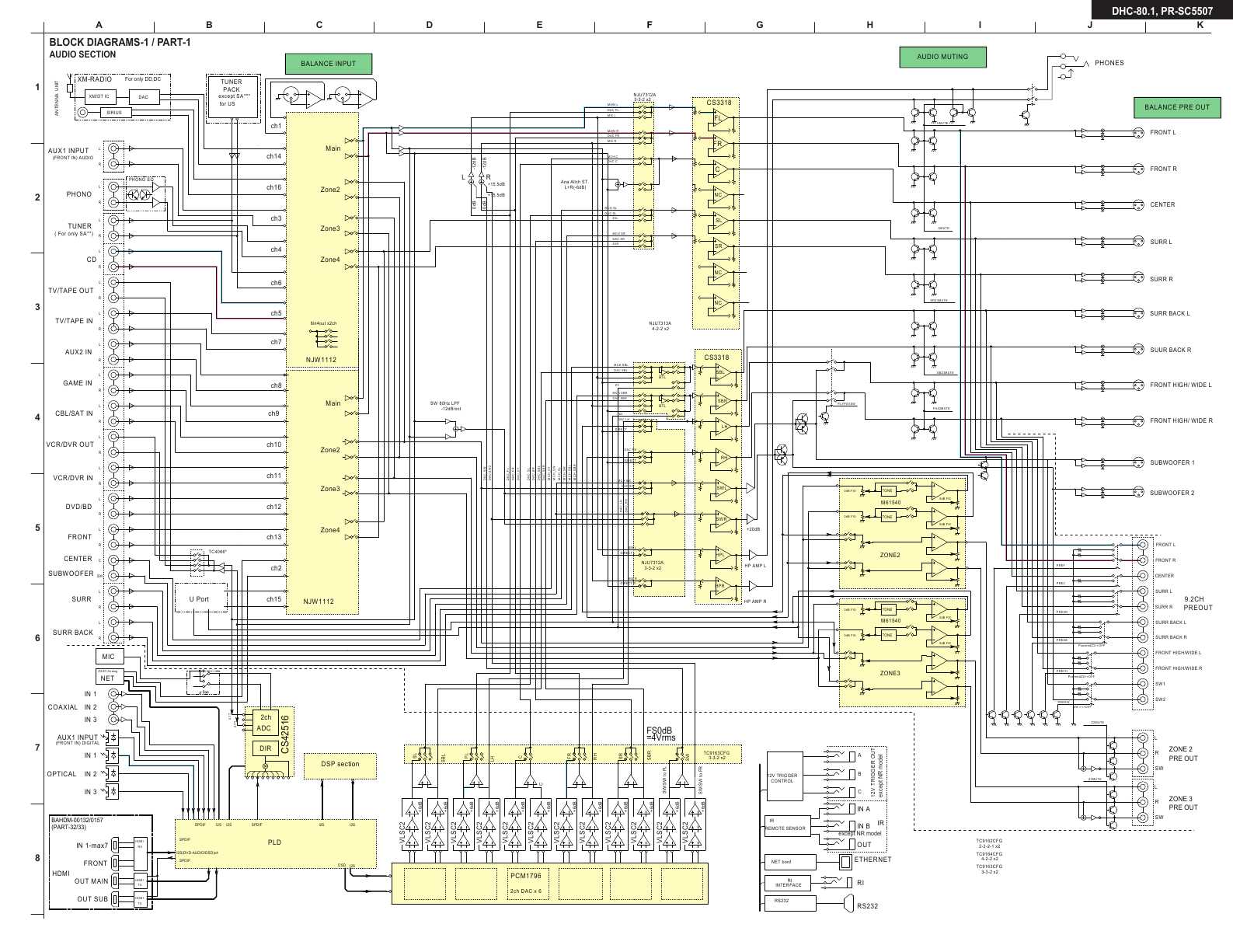Click the SURR BACK L balanced output label

1169,314
